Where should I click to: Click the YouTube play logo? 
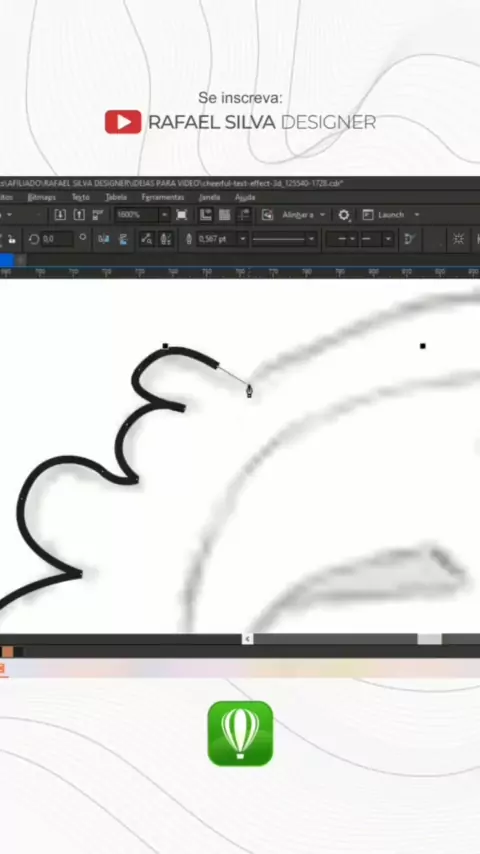123,122
